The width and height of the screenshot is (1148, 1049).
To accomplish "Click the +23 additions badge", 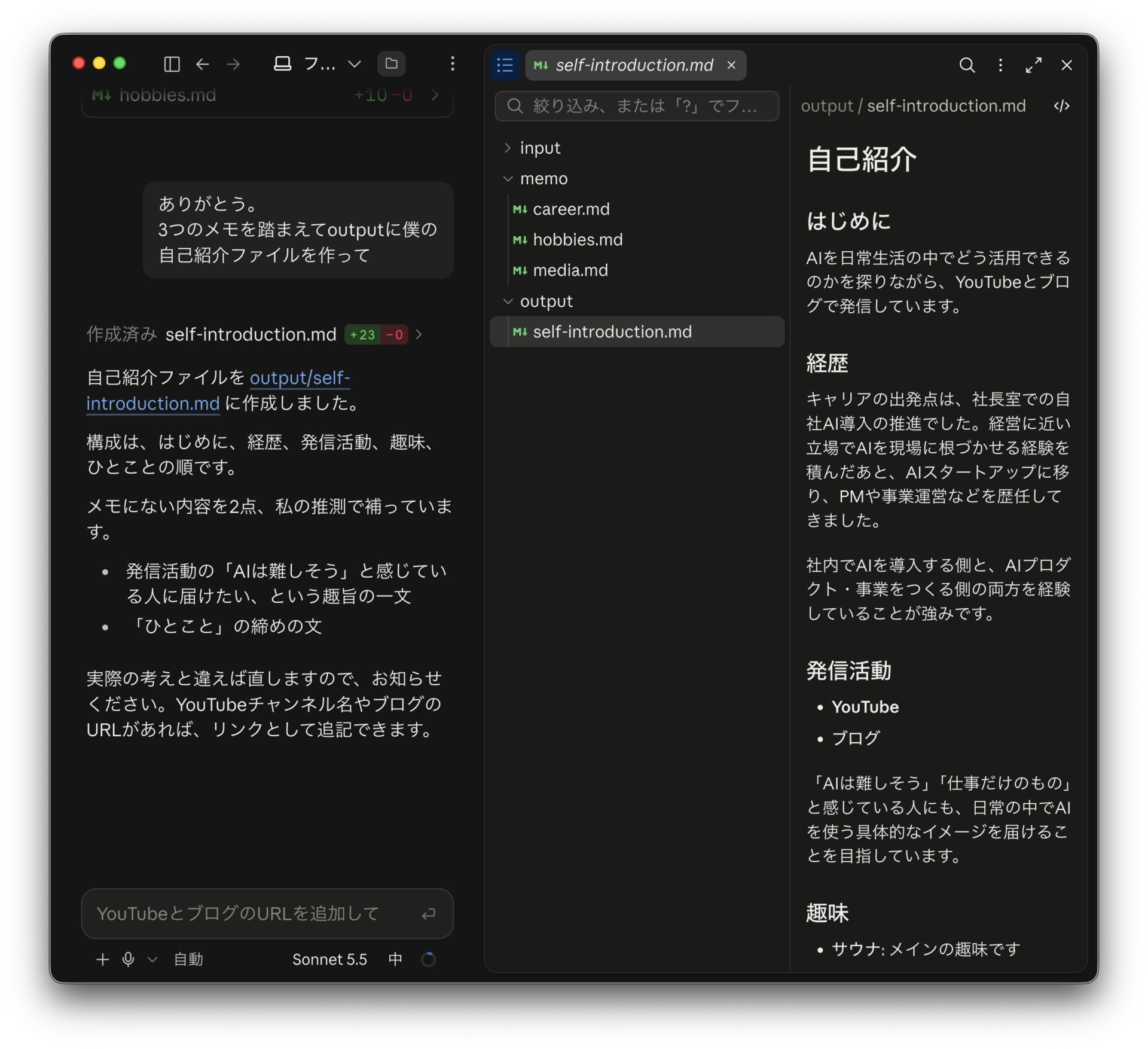I will [362, 334].
